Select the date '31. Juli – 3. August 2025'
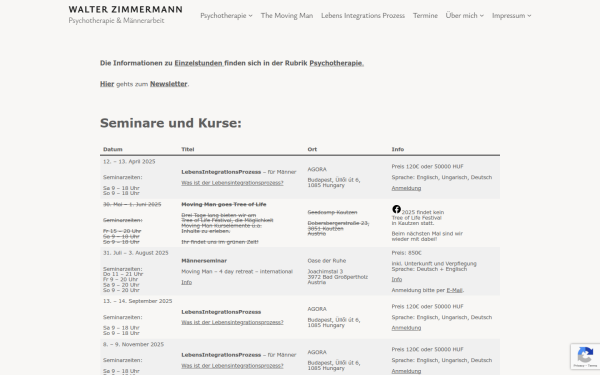 pyautogui.click(x=135, y=253)
